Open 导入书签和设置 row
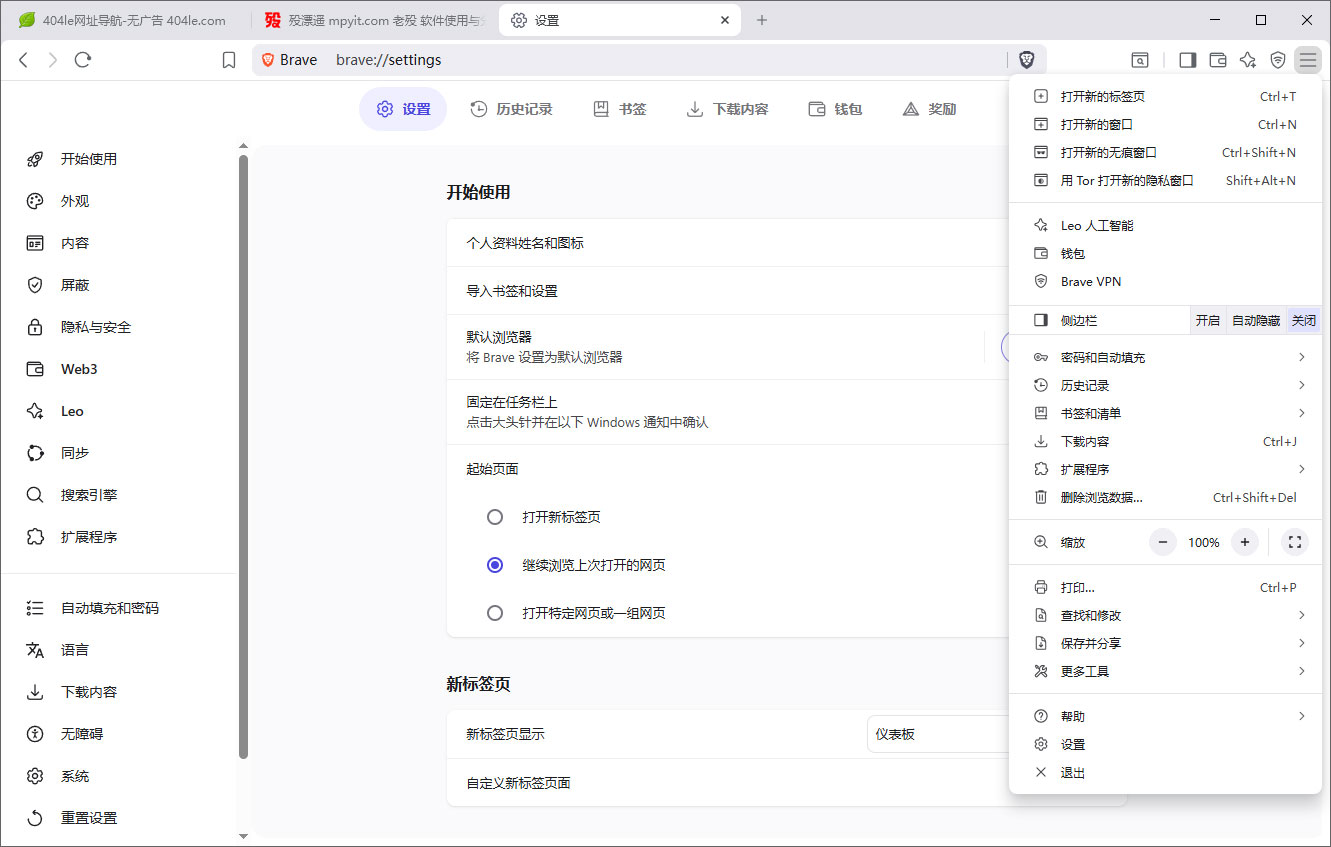 pos(728,291)
